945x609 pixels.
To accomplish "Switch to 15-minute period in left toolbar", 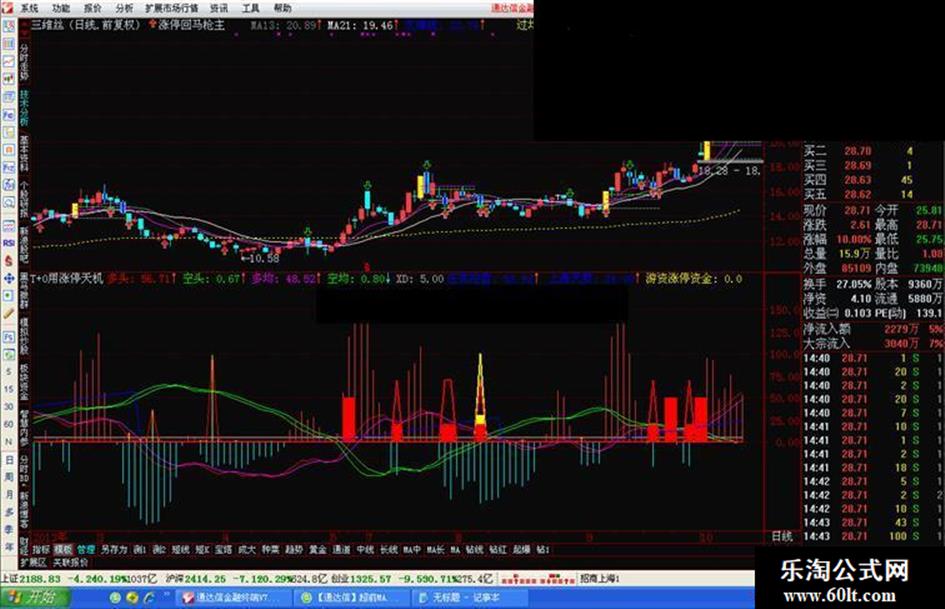I will 8,389.
